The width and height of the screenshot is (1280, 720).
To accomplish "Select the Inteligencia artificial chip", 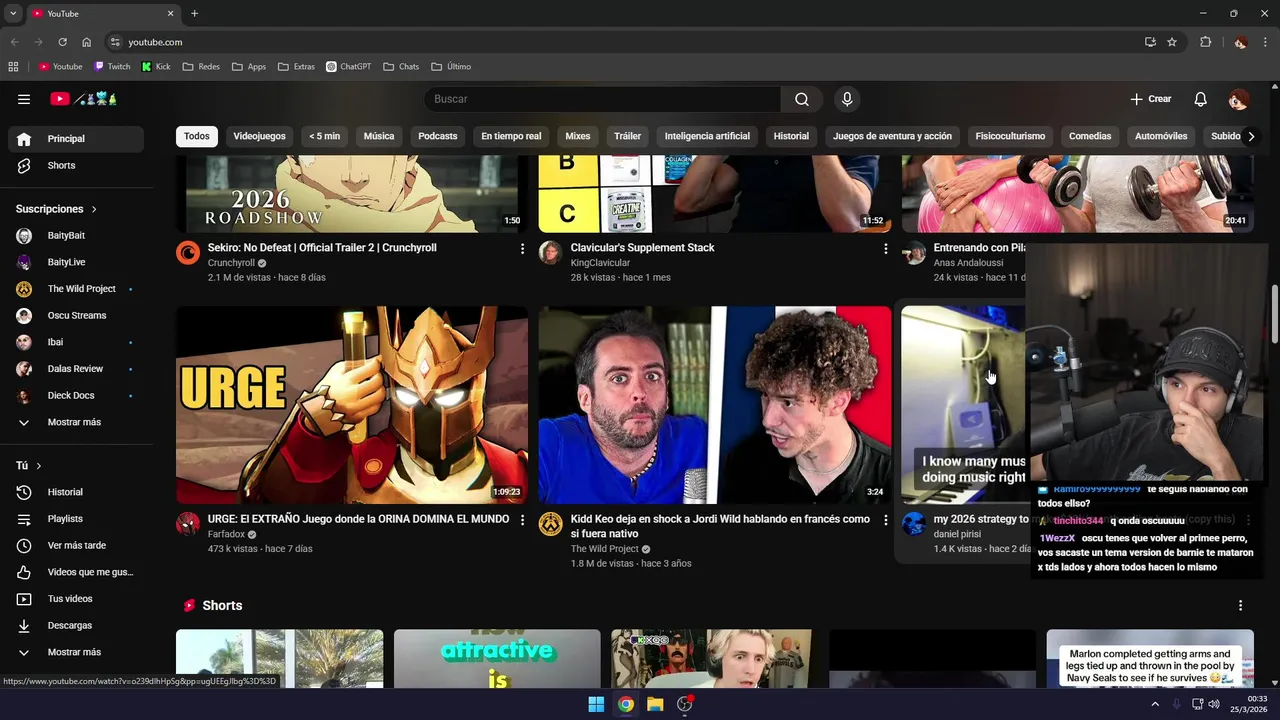I will point(707,136).
